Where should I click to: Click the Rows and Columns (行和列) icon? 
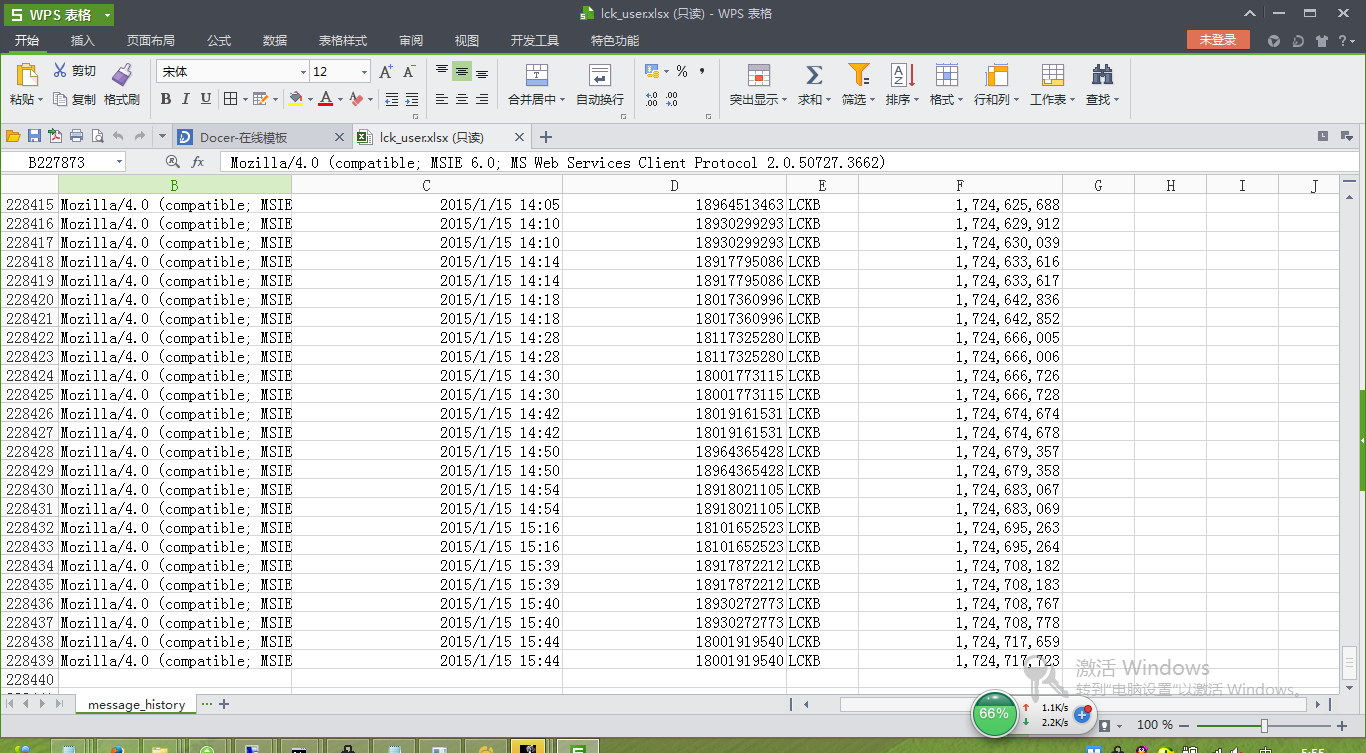pos(996,75)
